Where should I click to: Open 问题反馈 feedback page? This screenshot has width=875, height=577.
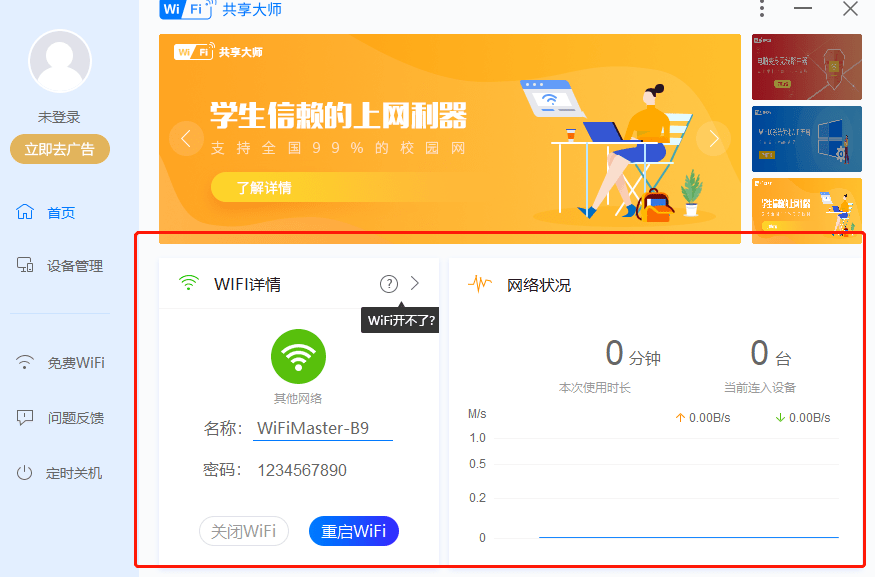tap(75, 418)
